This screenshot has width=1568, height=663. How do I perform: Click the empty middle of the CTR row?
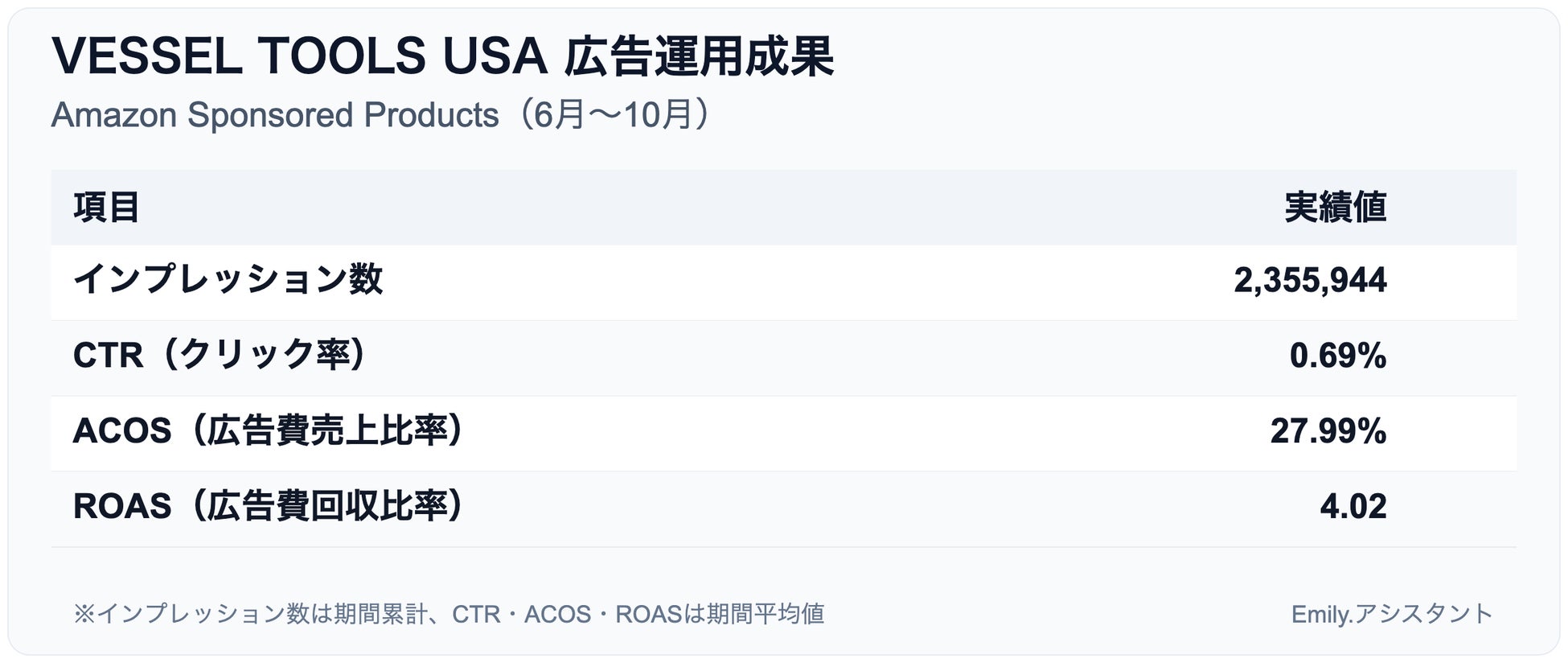coord(804,355)
